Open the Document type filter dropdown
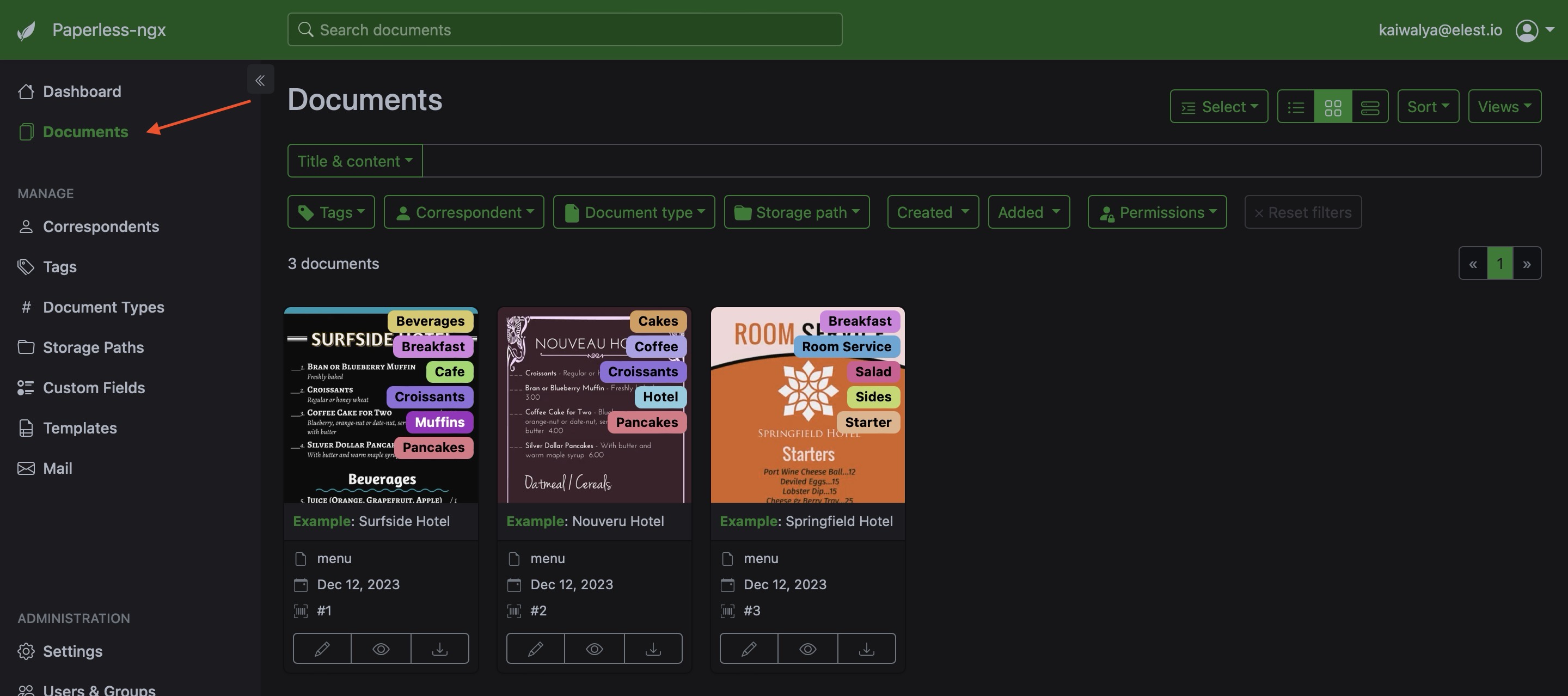Image resolution: width=1568 pixels, height=696 pixels. tap(634, 212)
